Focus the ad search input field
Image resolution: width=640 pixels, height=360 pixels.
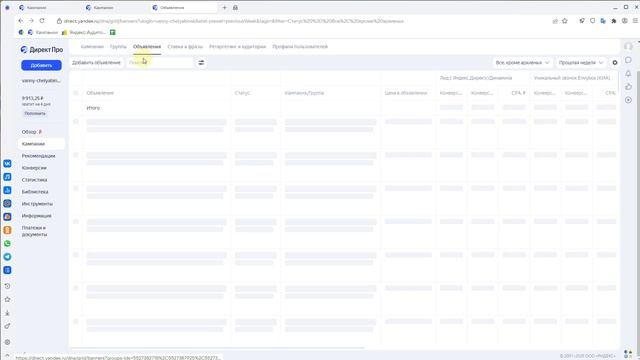[x=160, y=63]
